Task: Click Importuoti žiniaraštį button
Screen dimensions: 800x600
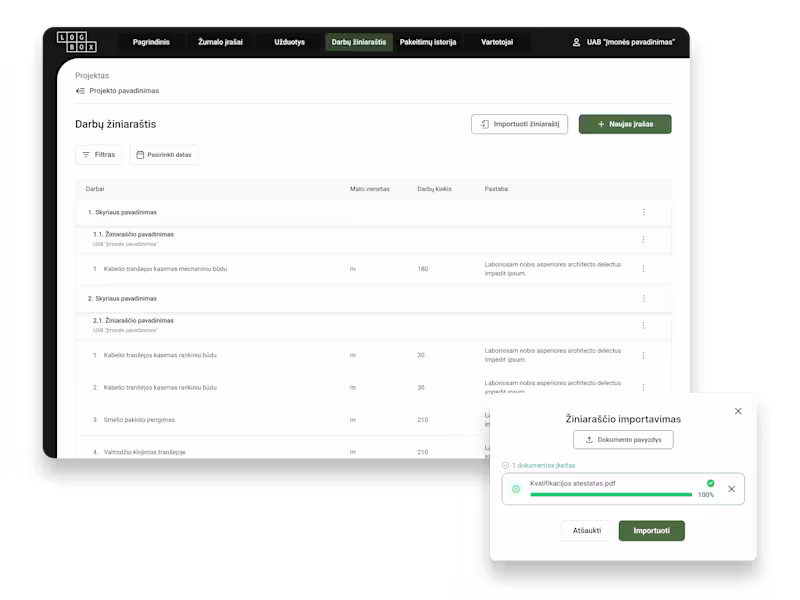Action: pos(519,124)
